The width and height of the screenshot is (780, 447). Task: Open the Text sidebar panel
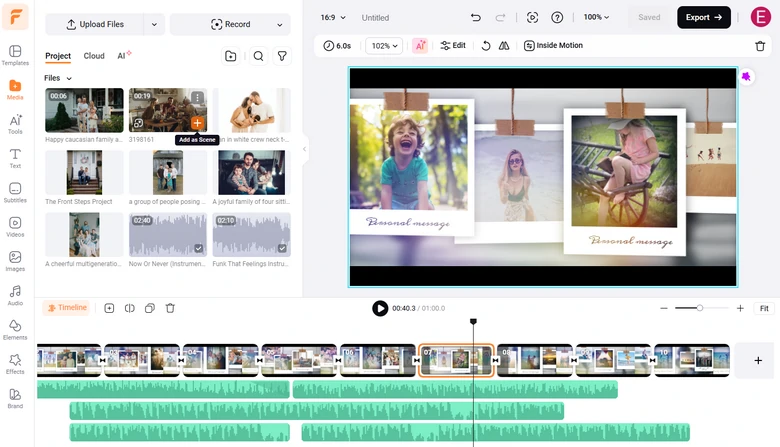pos(15,158)
